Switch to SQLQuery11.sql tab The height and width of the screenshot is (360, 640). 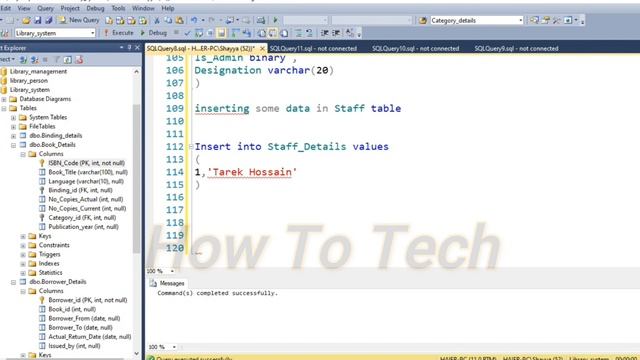click(x=313, y=49)
